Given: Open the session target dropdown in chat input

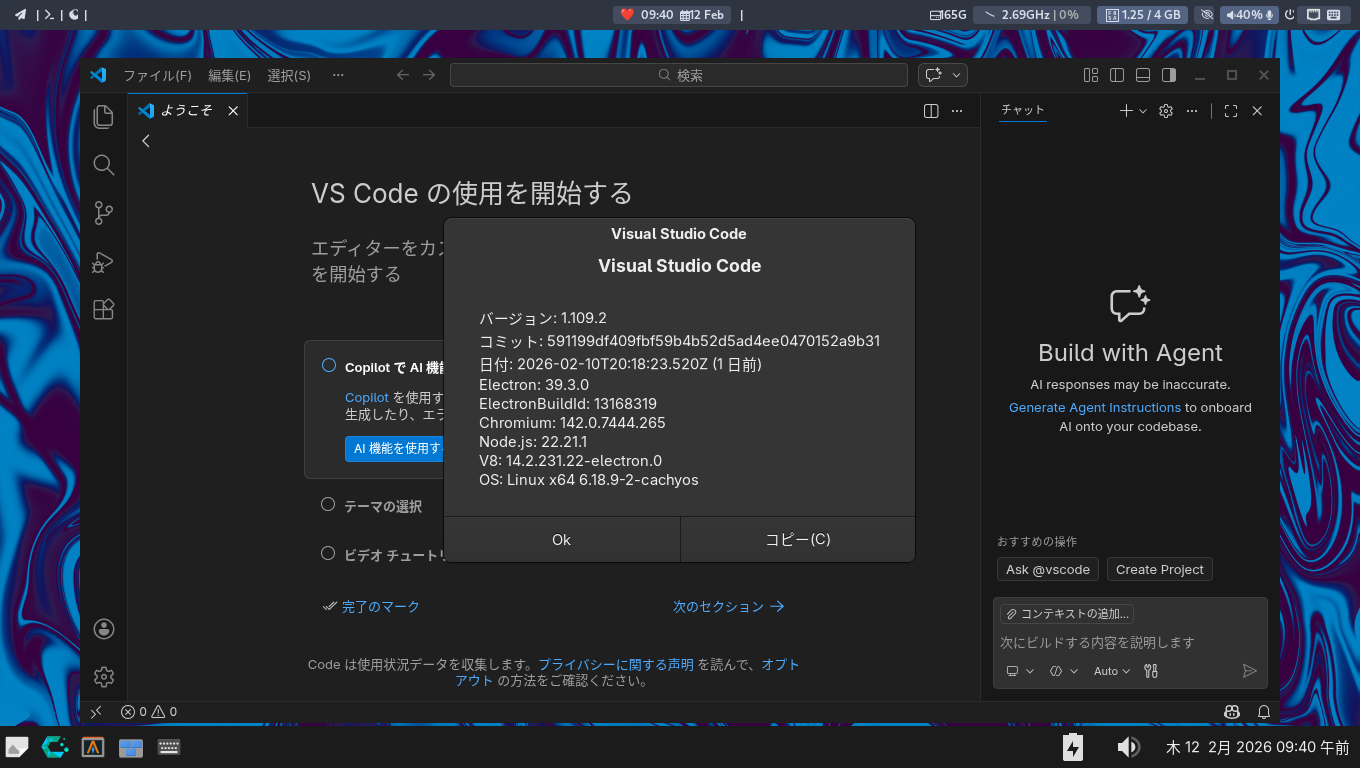Looking at the screenshot, I should (1020, 671).
